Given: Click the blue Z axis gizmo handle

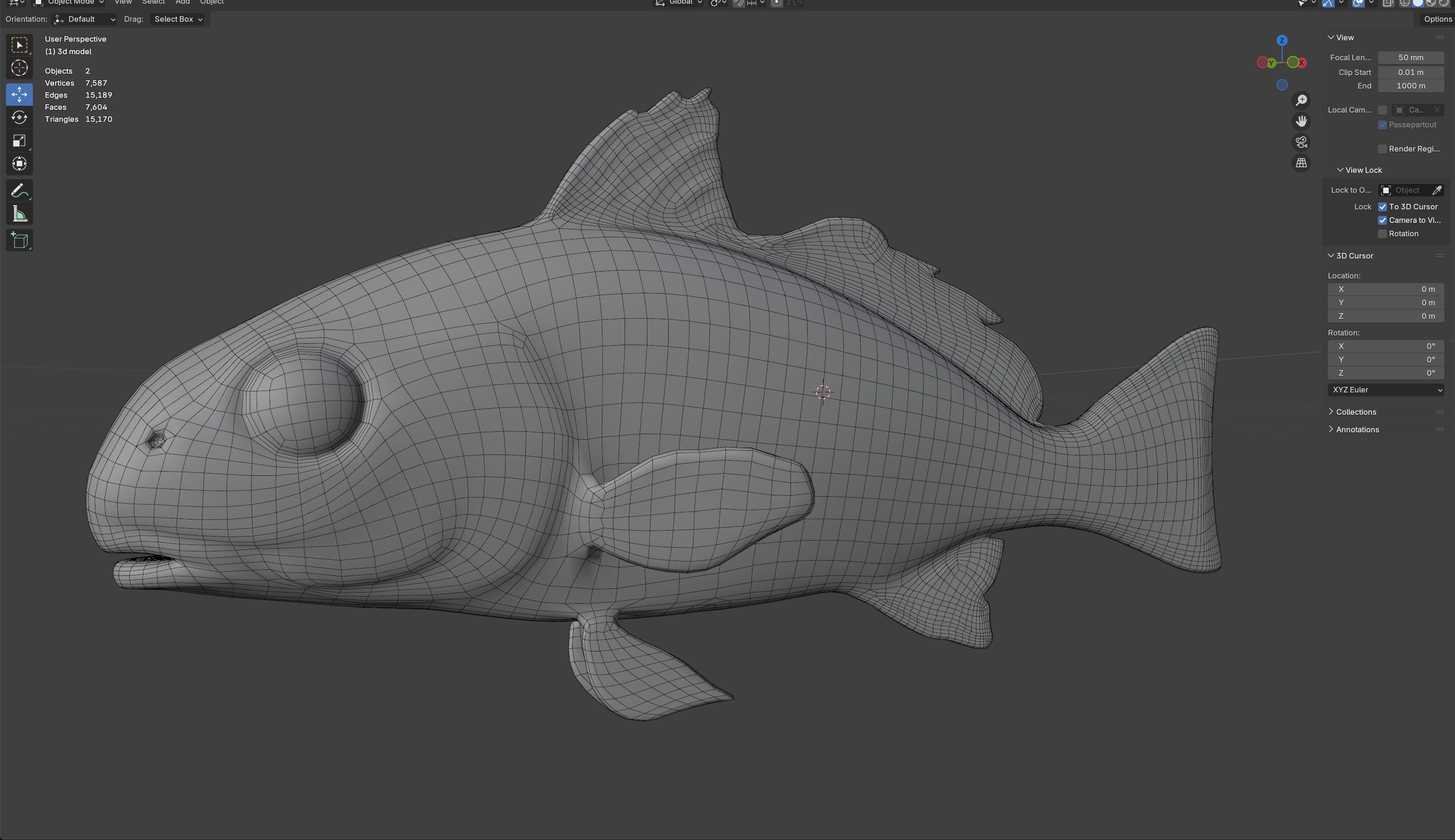Looking at the screenshot, I should point(1282,40).
